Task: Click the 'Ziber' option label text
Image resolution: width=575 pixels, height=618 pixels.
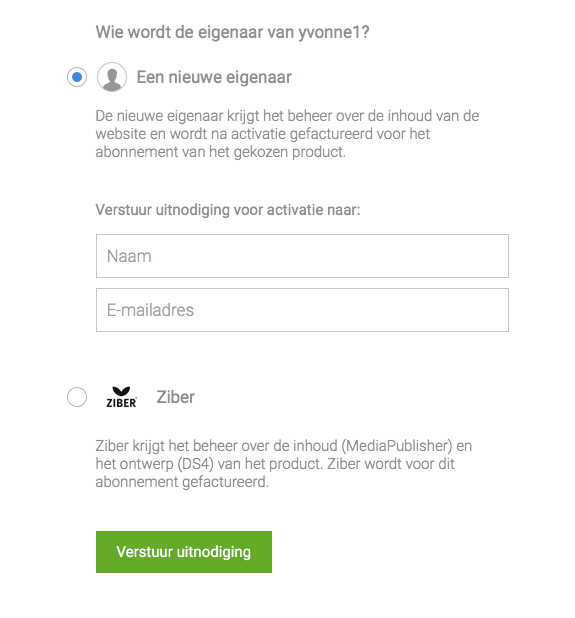Action: point(175,397)
